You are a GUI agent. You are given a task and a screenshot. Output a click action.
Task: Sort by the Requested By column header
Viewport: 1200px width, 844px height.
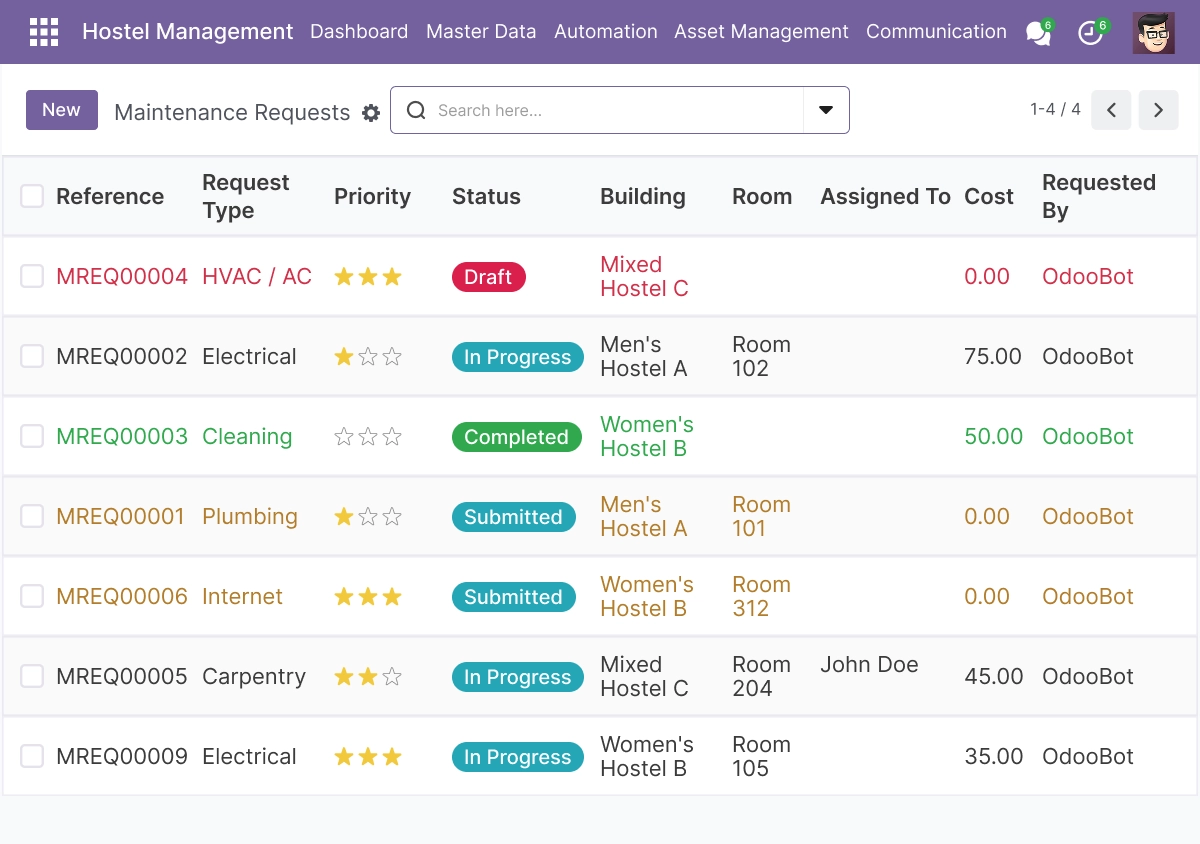point(1099,197)
